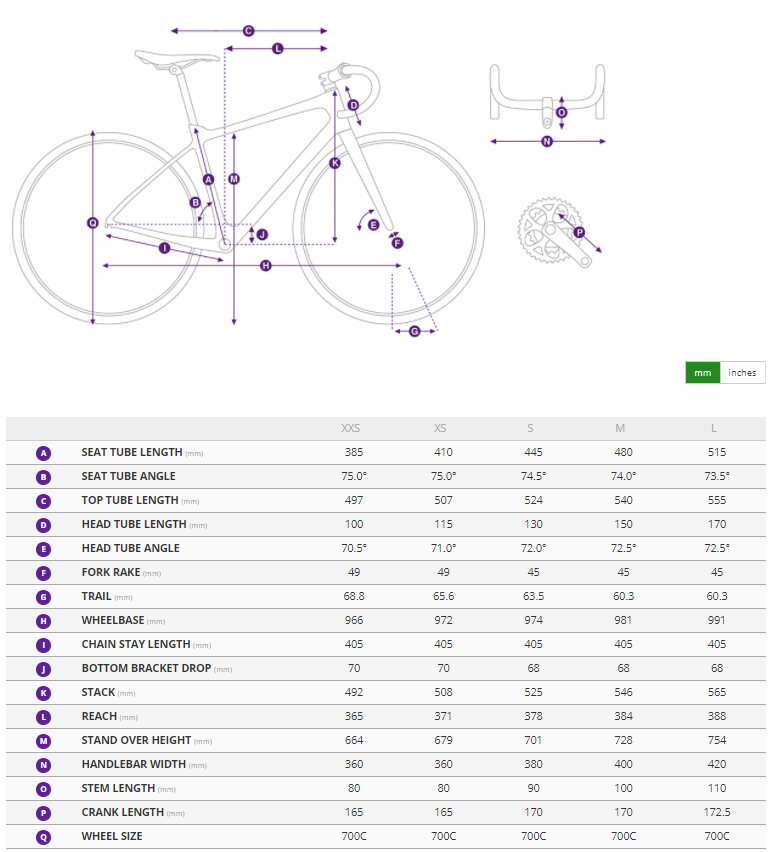Select the XXS size column header
The image size is (774, 852).
(351, 428)
